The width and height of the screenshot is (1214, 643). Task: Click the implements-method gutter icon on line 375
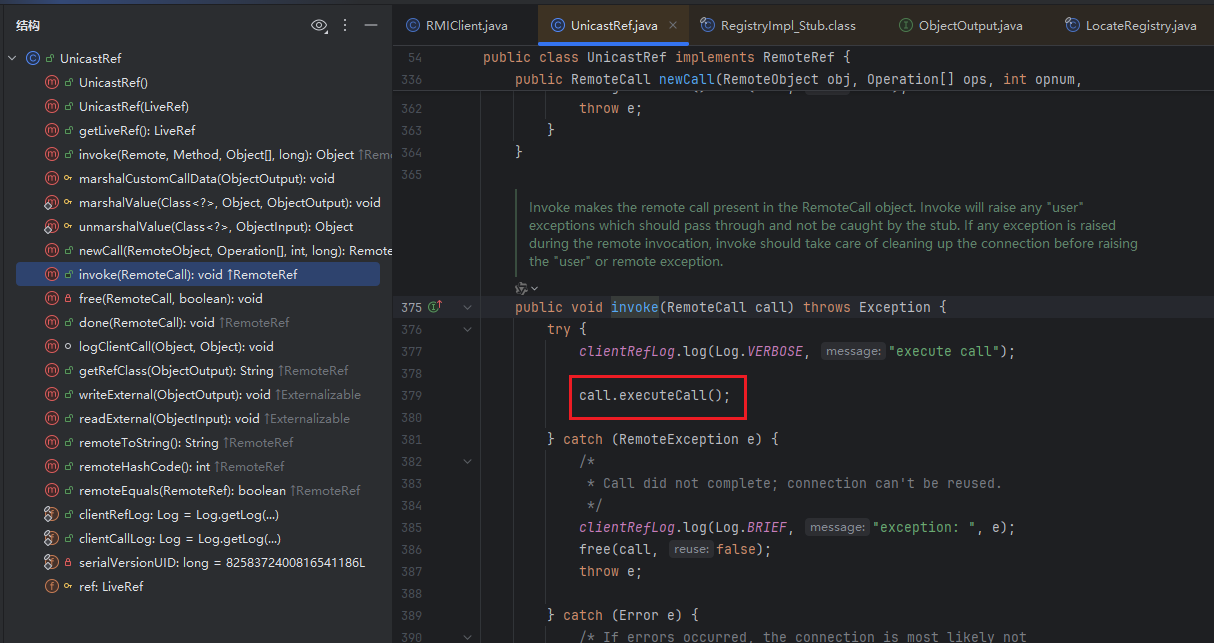tap(435, 307)
